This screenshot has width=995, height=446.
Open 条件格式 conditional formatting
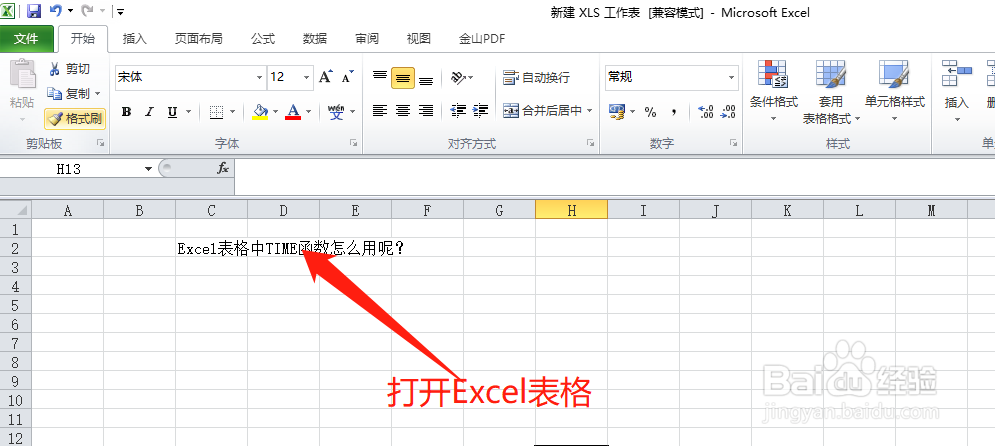(773, 92)
